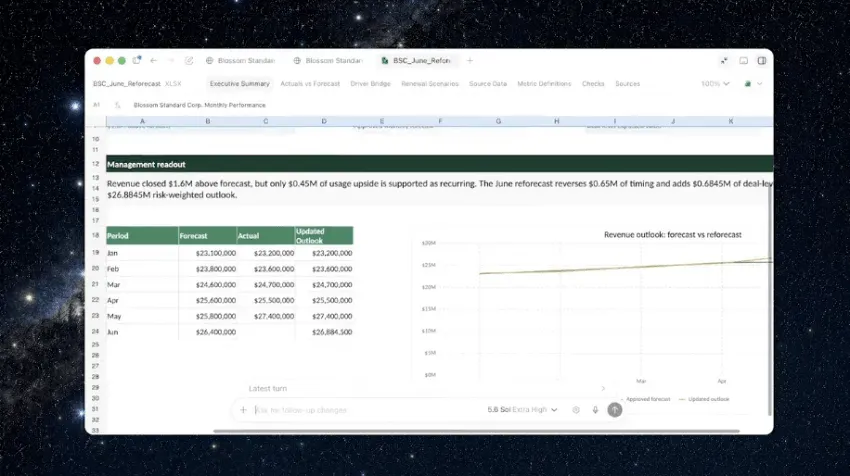850x476 pixels.
Task: Select row 12 header
Action: coord(95,164)
